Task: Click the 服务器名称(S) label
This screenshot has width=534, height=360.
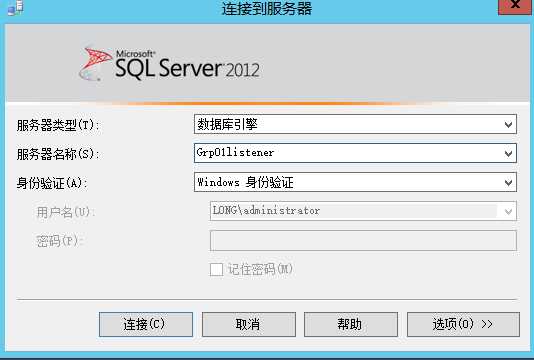Action: pyautogui.click(x=58, y=154)
